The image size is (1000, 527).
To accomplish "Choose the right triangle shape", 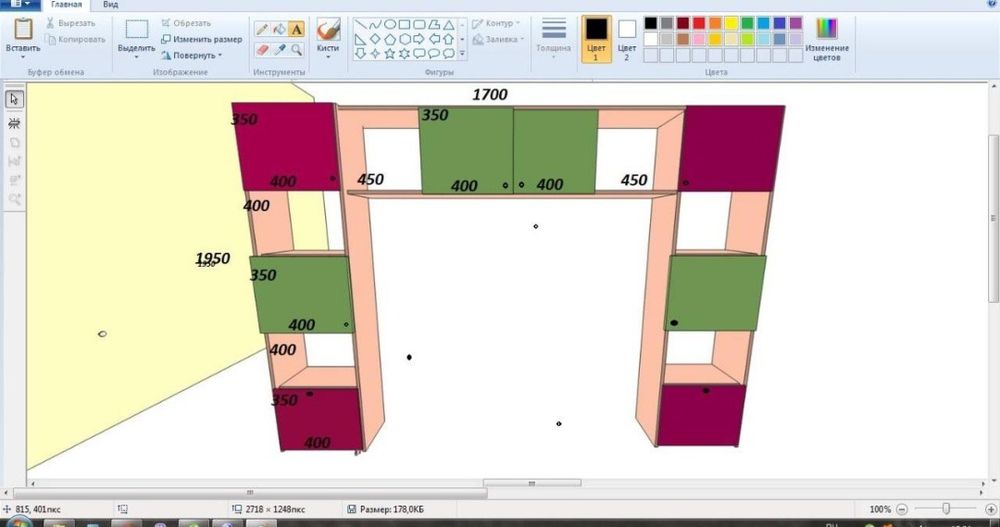I will (360, 40).
